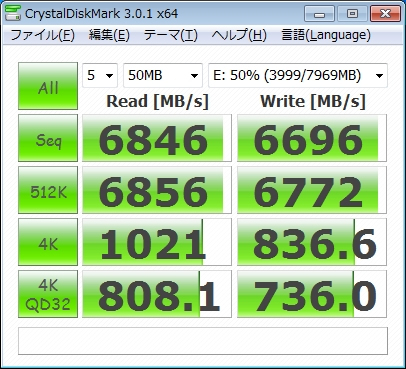Select the 512K write result 6772

312,190
